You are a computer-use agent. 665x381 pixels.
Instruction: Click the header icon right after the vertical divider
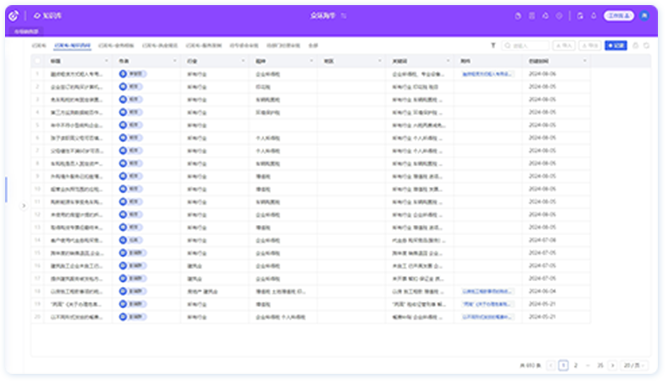580,16
